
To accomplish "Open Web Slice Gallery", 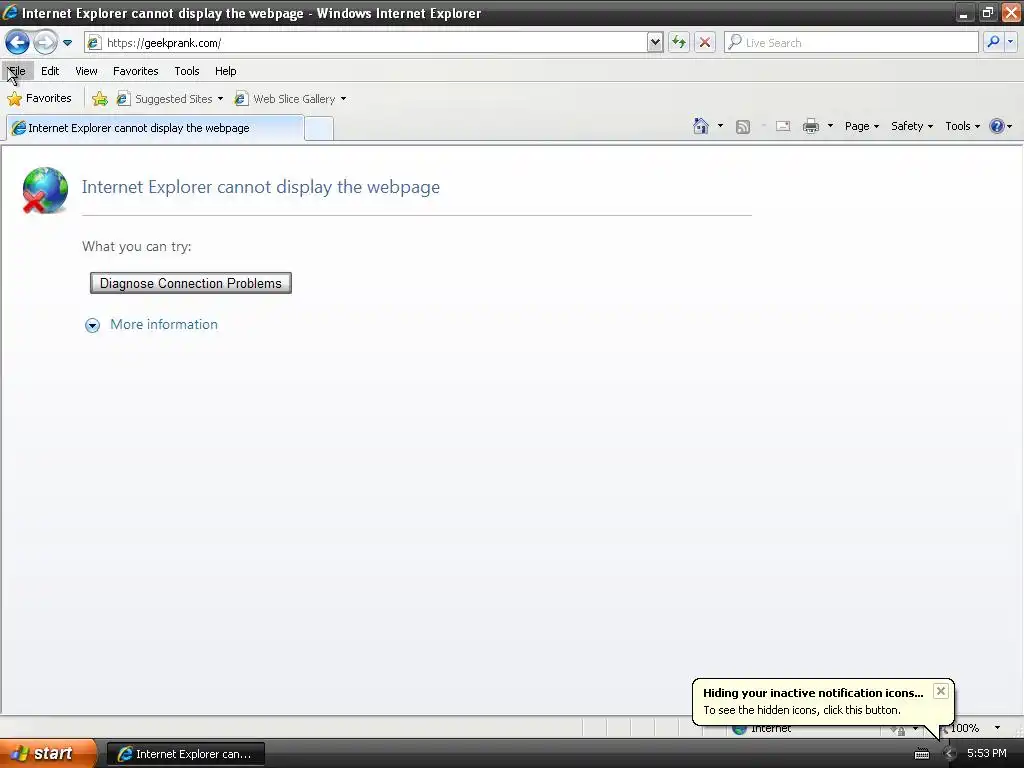I will tap(286, 99).
